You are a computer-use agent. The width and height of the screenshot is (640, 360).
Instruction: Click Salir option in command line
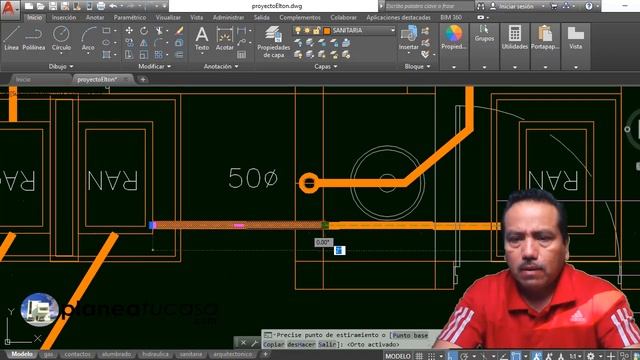(327, 344)
